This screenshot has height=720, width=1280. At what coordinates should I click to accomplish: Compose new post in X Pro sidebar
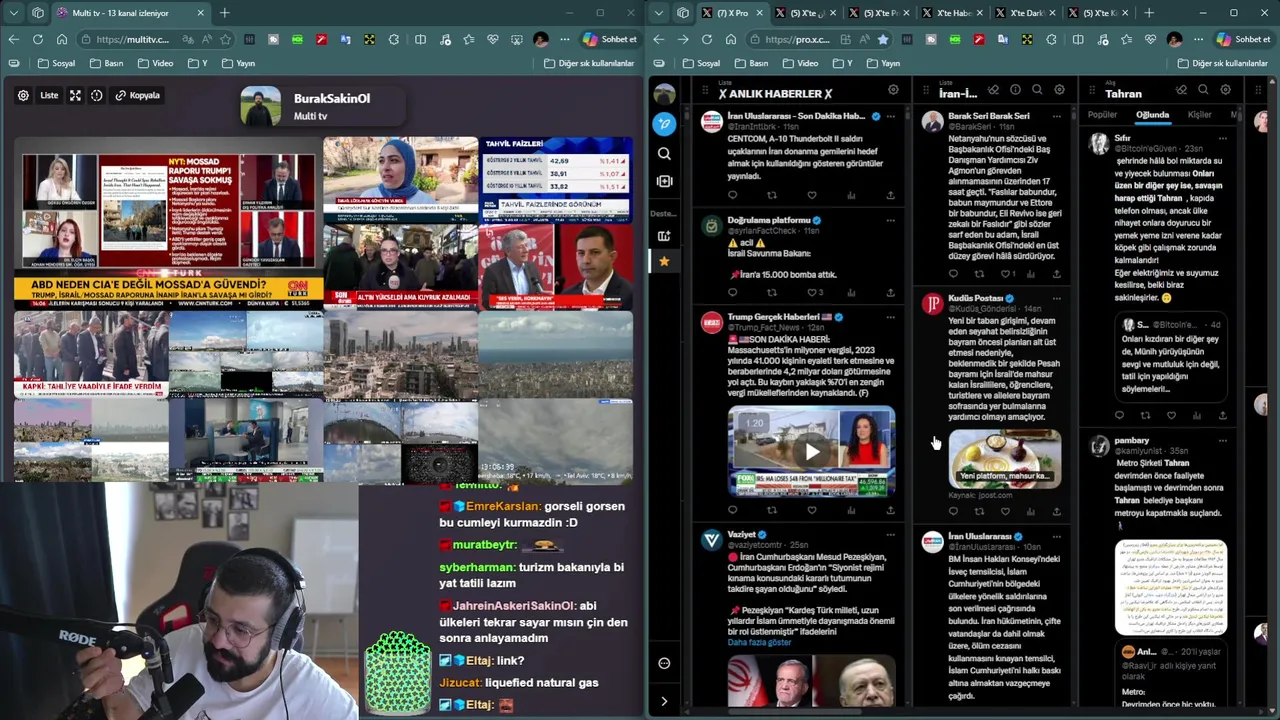664,124
